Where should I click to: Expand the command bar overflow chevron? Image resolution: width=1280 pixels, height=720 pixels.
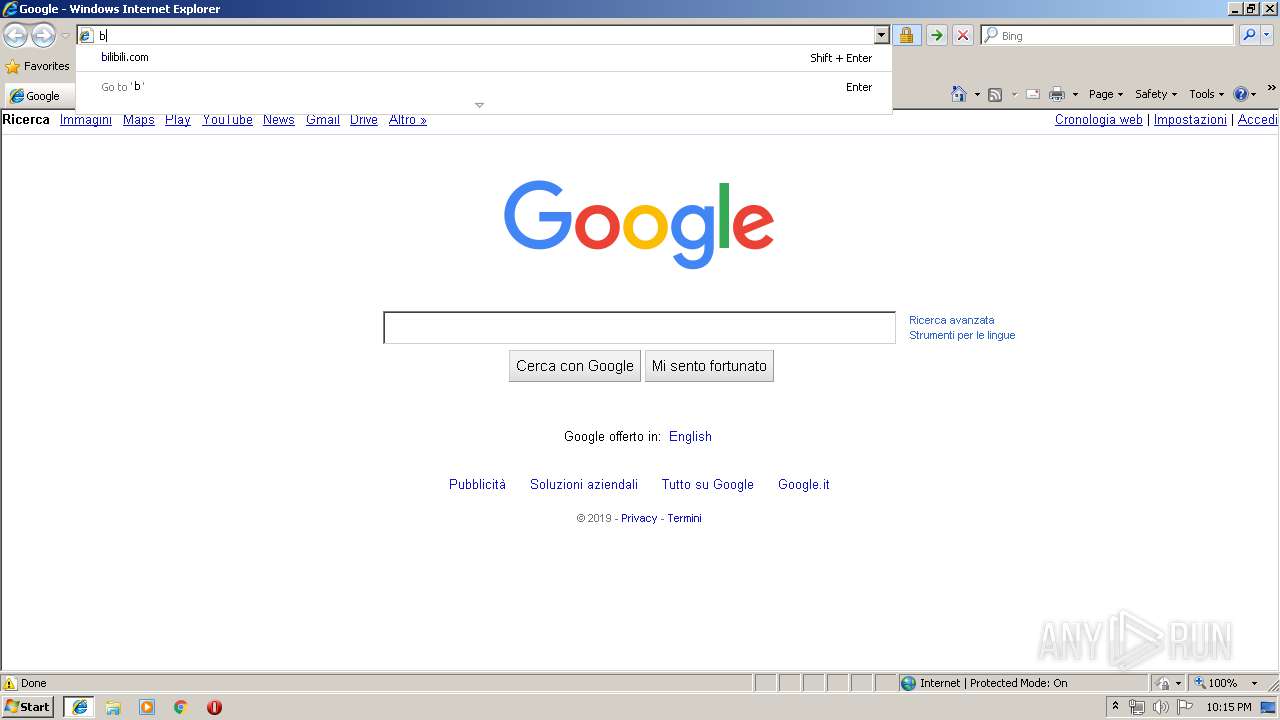tap(1272, 88)
